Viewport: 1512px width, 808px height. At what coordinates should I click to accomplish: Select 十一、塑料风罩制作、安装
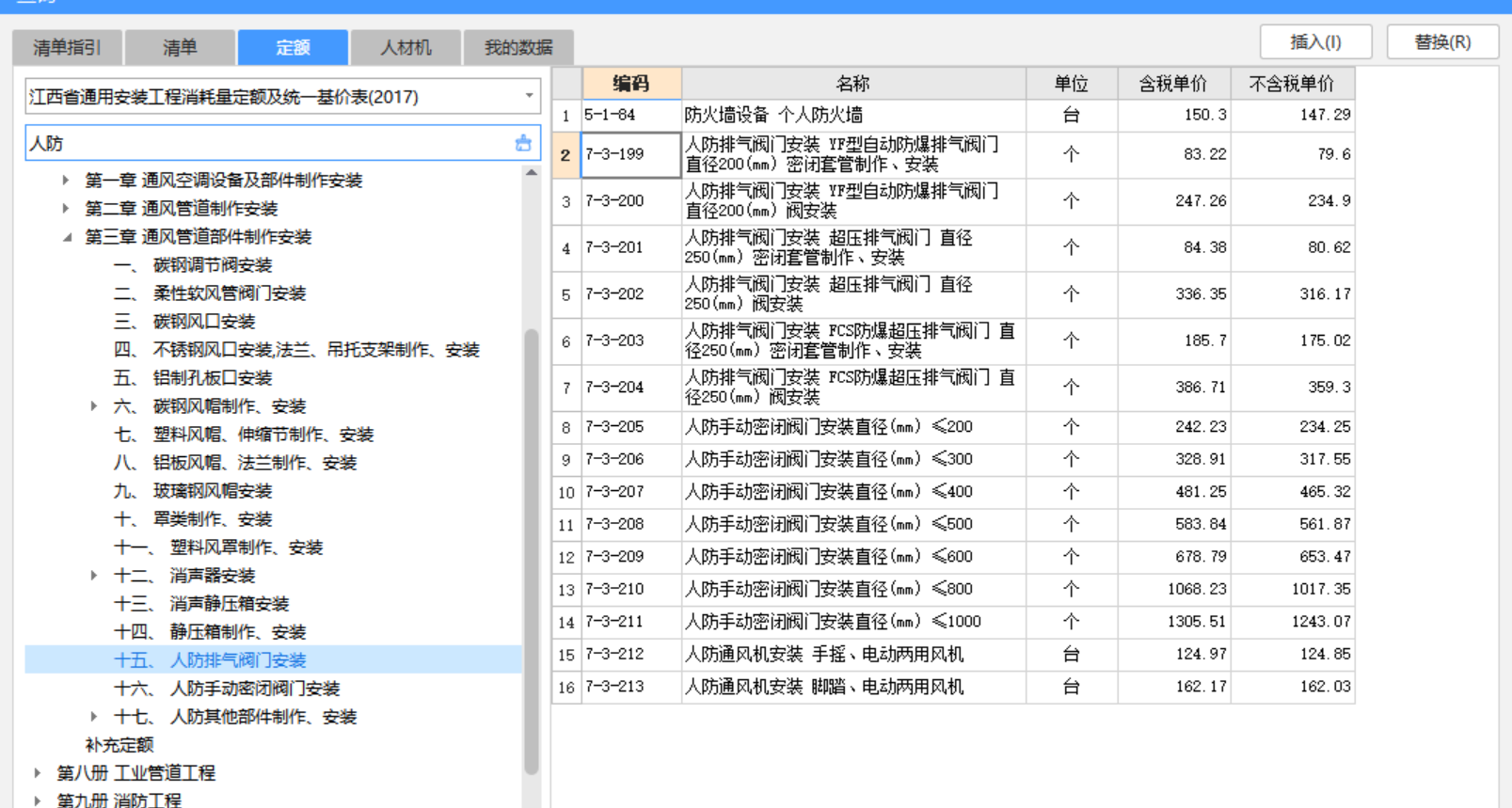coord(218,547)
